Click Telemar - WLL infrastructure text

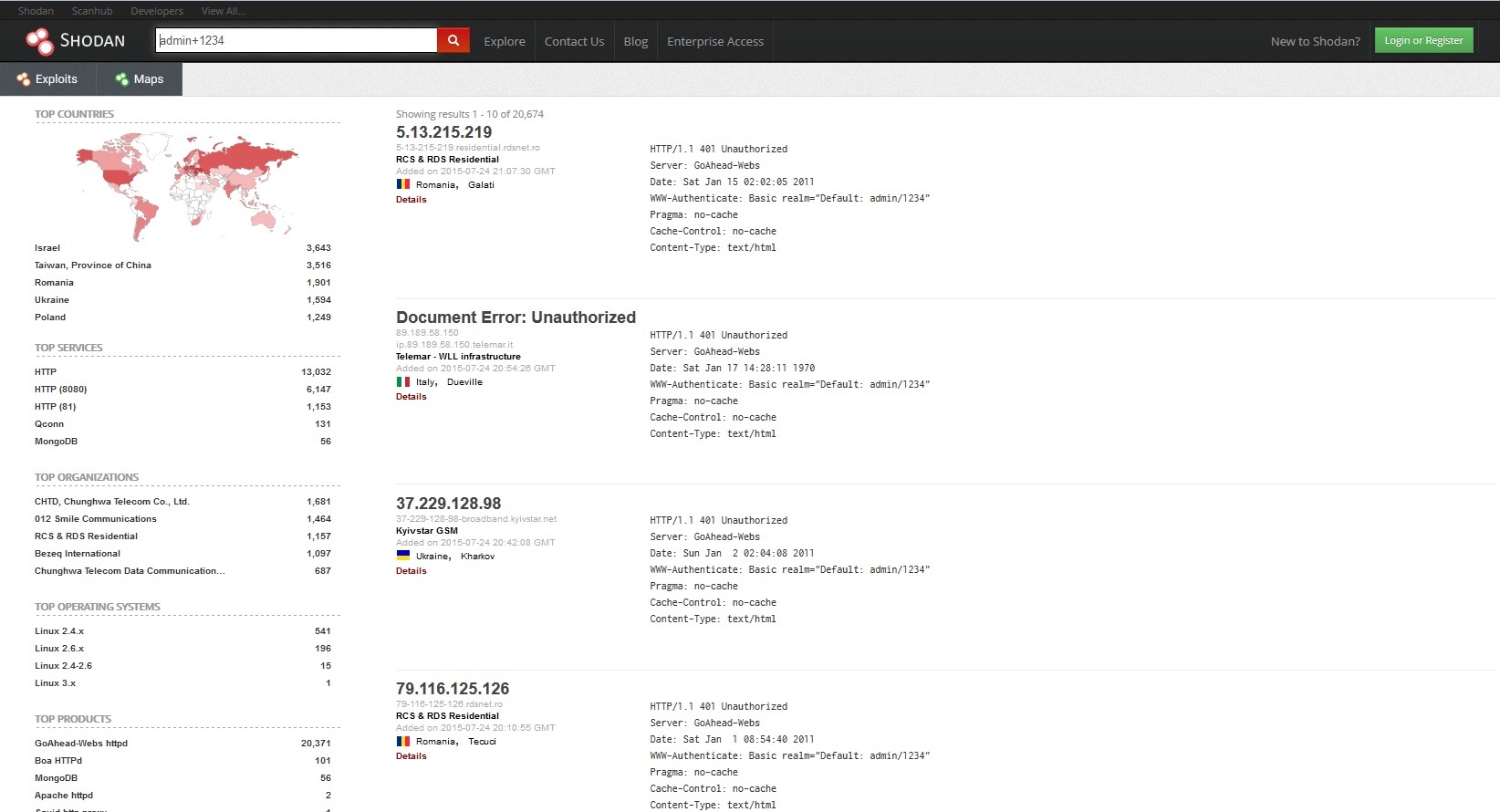[458, 357]
